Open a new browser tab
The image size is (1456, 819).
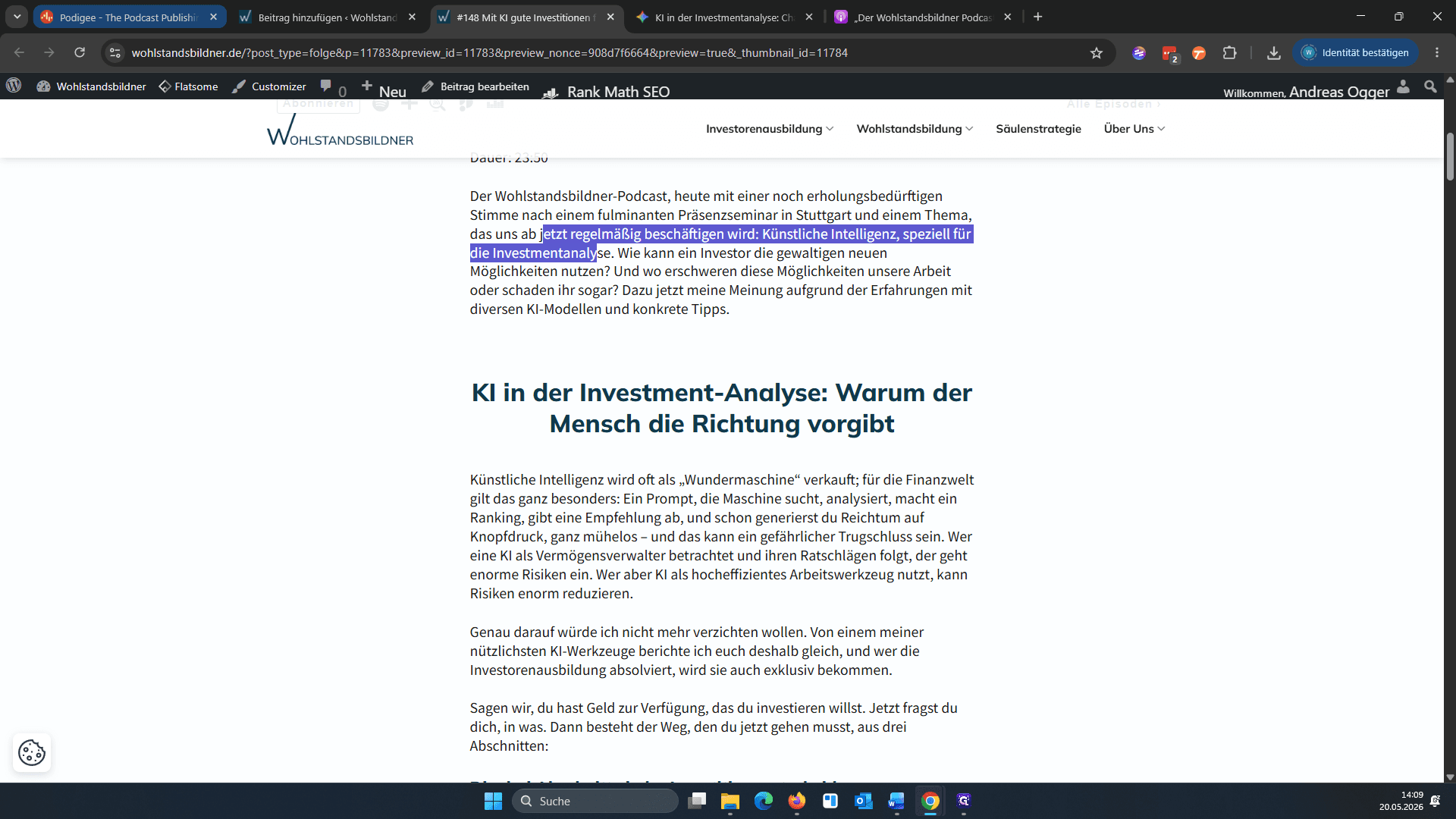[x=1037, y=17]
